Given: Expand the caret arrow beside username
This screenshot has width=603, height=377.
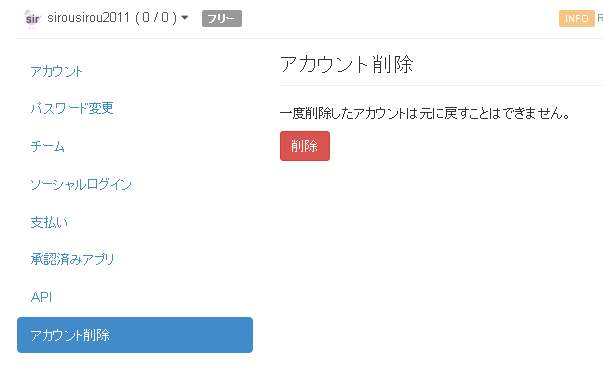Looking at the screenshot, I should pos(185,18).
